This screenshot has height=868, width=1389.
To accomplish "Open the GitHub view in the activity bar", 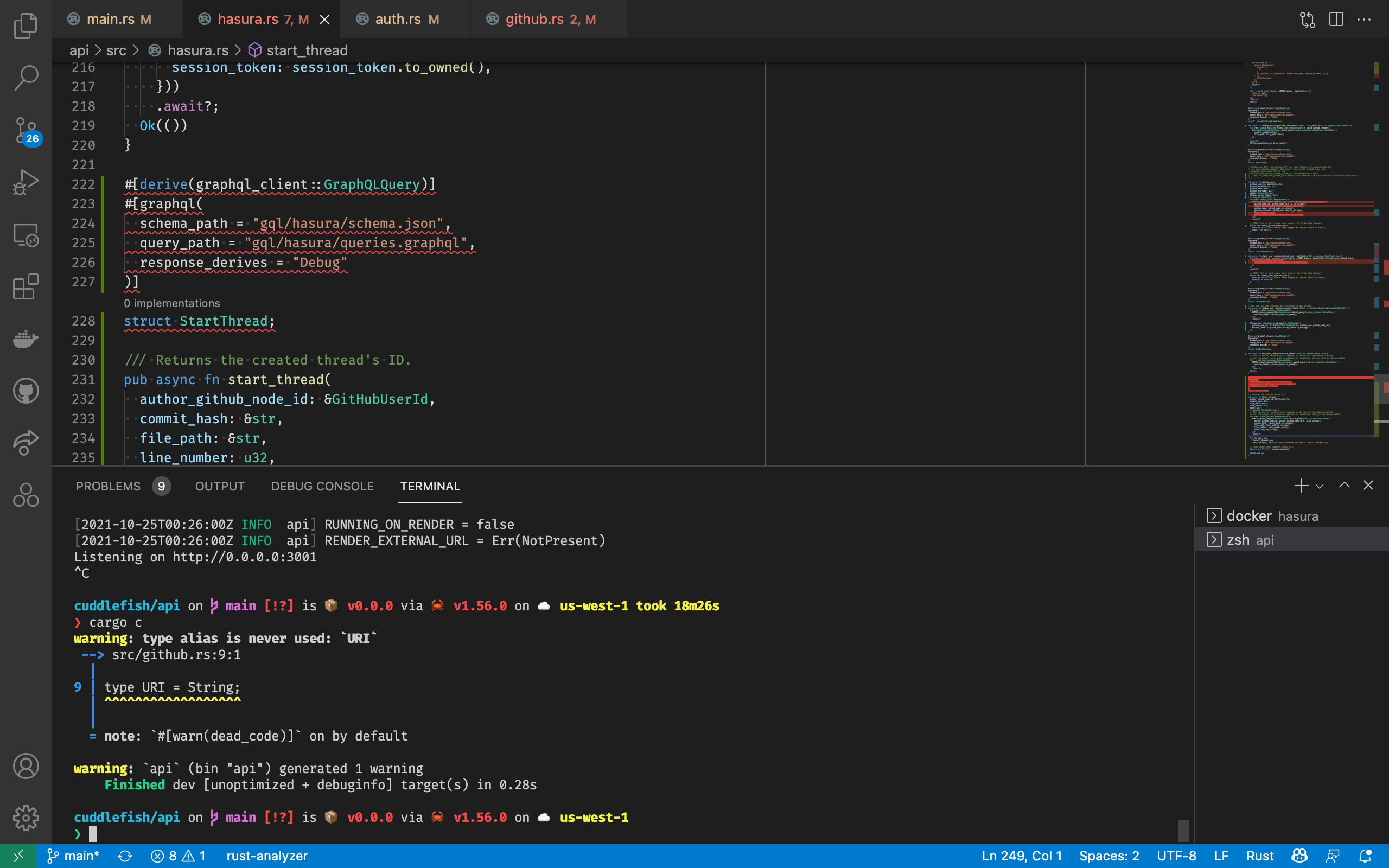I will [26, 391].
